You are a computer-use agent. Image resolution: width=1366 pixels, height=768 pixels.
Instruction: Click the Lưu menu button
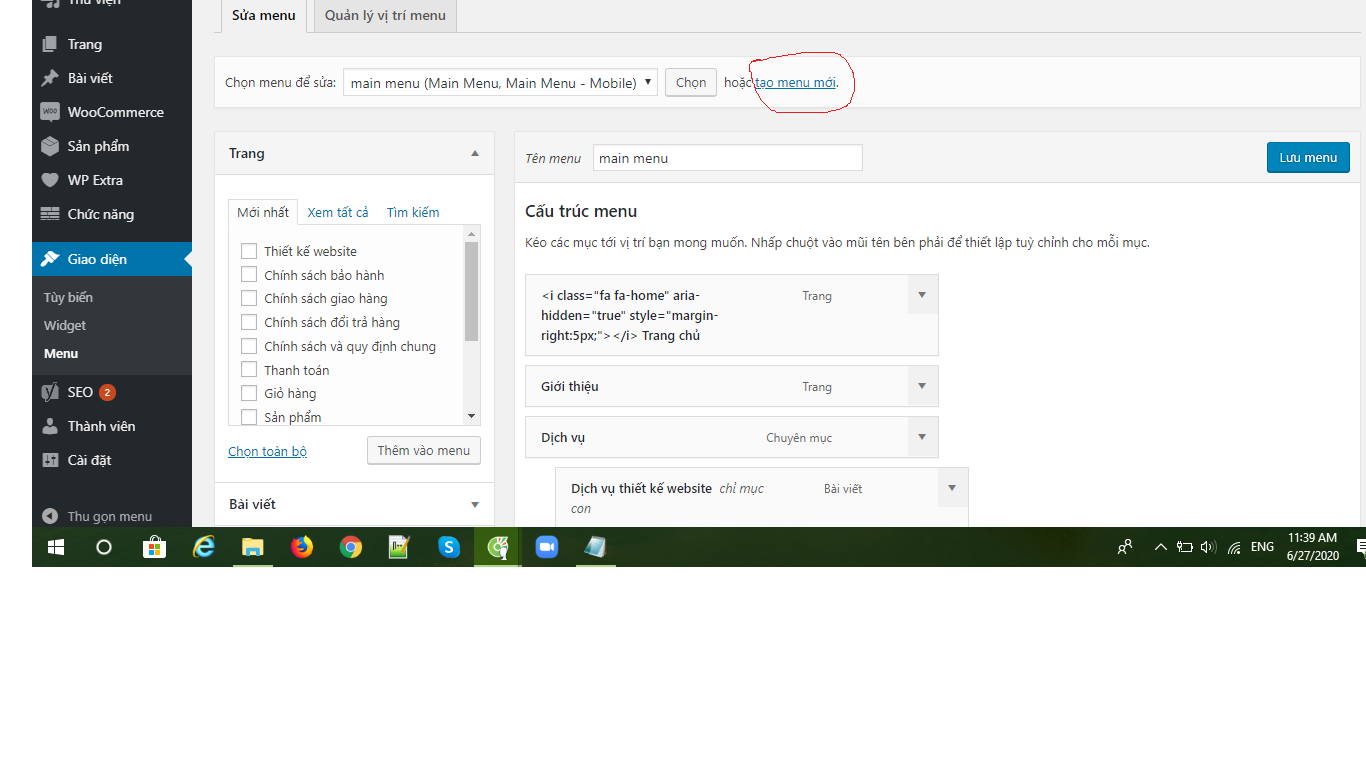(x=1307, y=158)
